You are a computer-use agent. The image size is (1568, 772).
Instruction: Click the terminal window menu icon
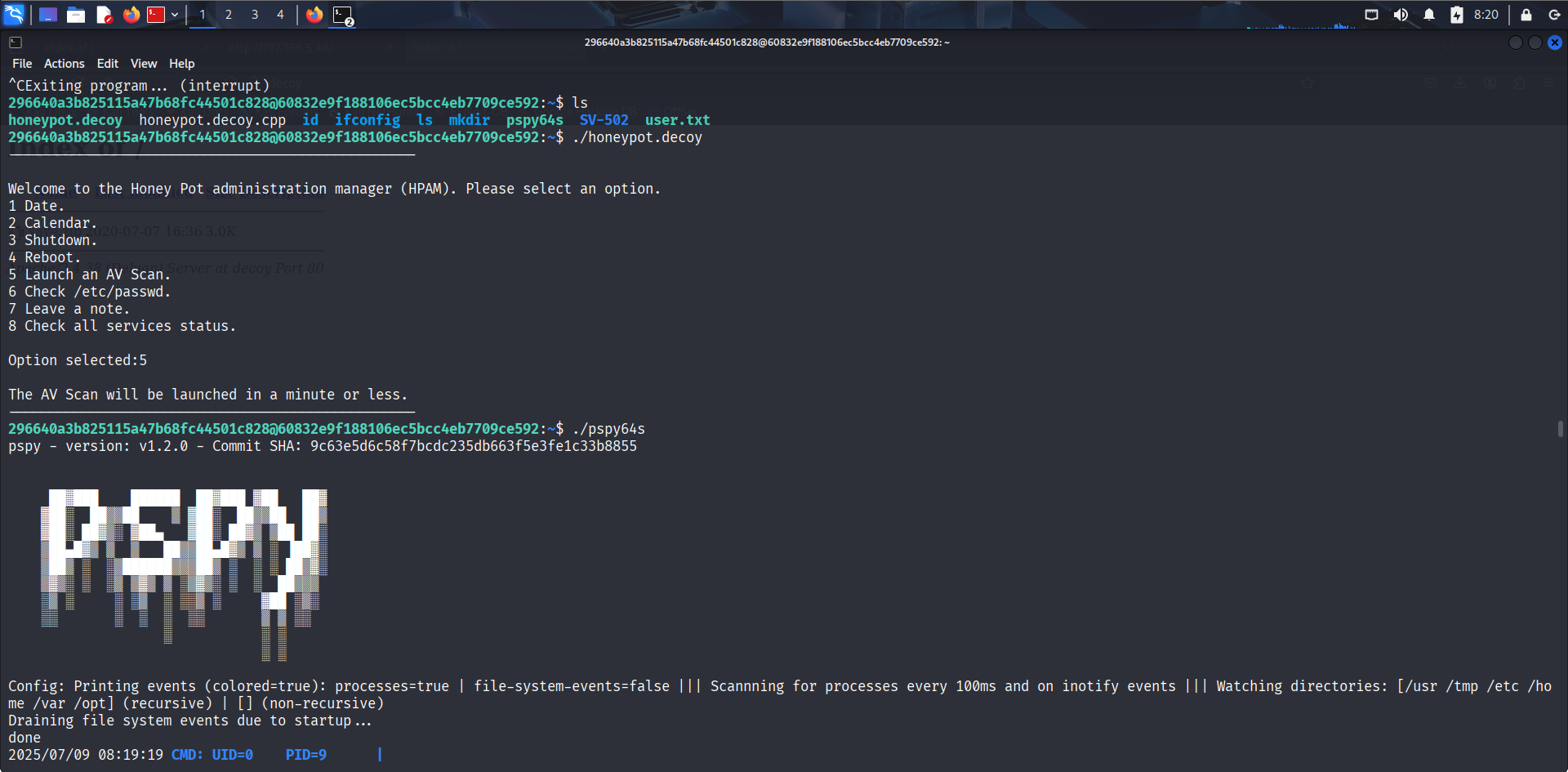(16, 42)
